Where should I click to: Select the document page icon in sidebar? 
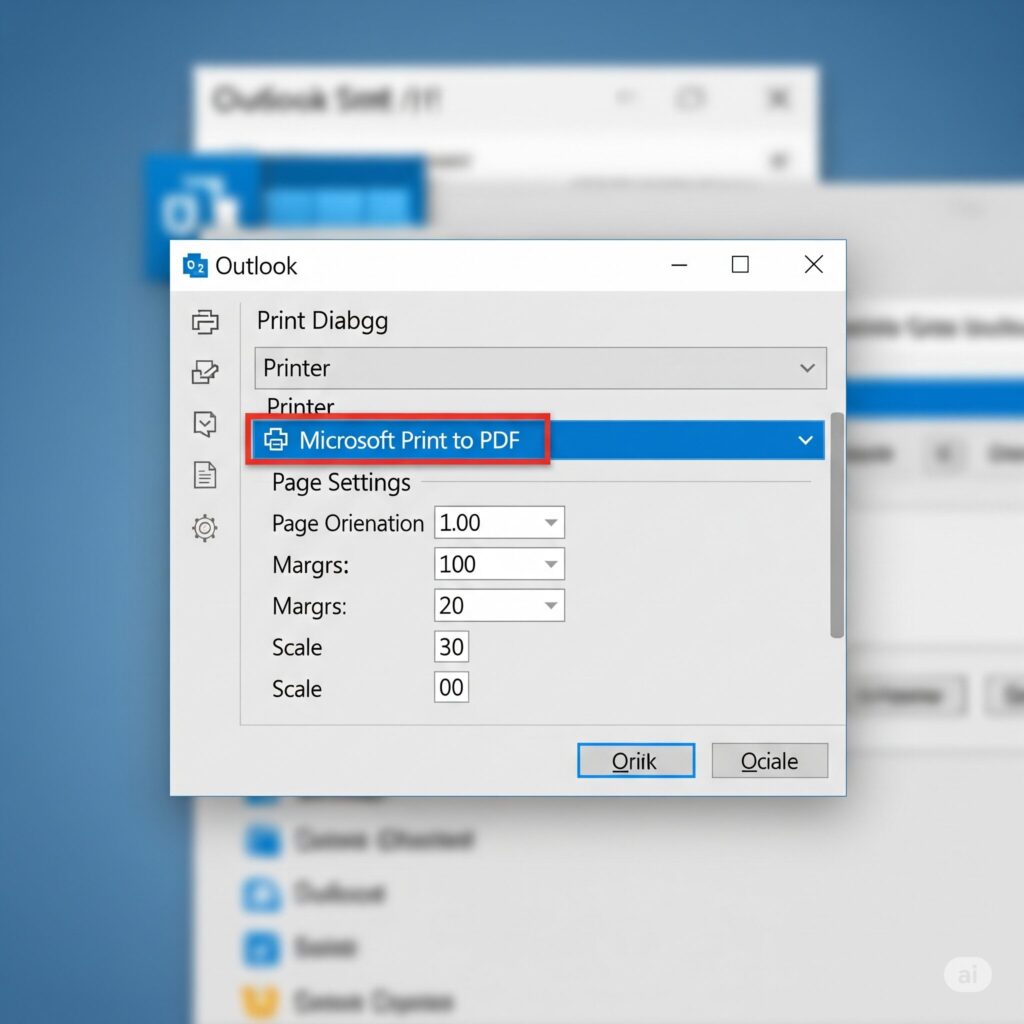pyautogui.click(x=205, y=476)
